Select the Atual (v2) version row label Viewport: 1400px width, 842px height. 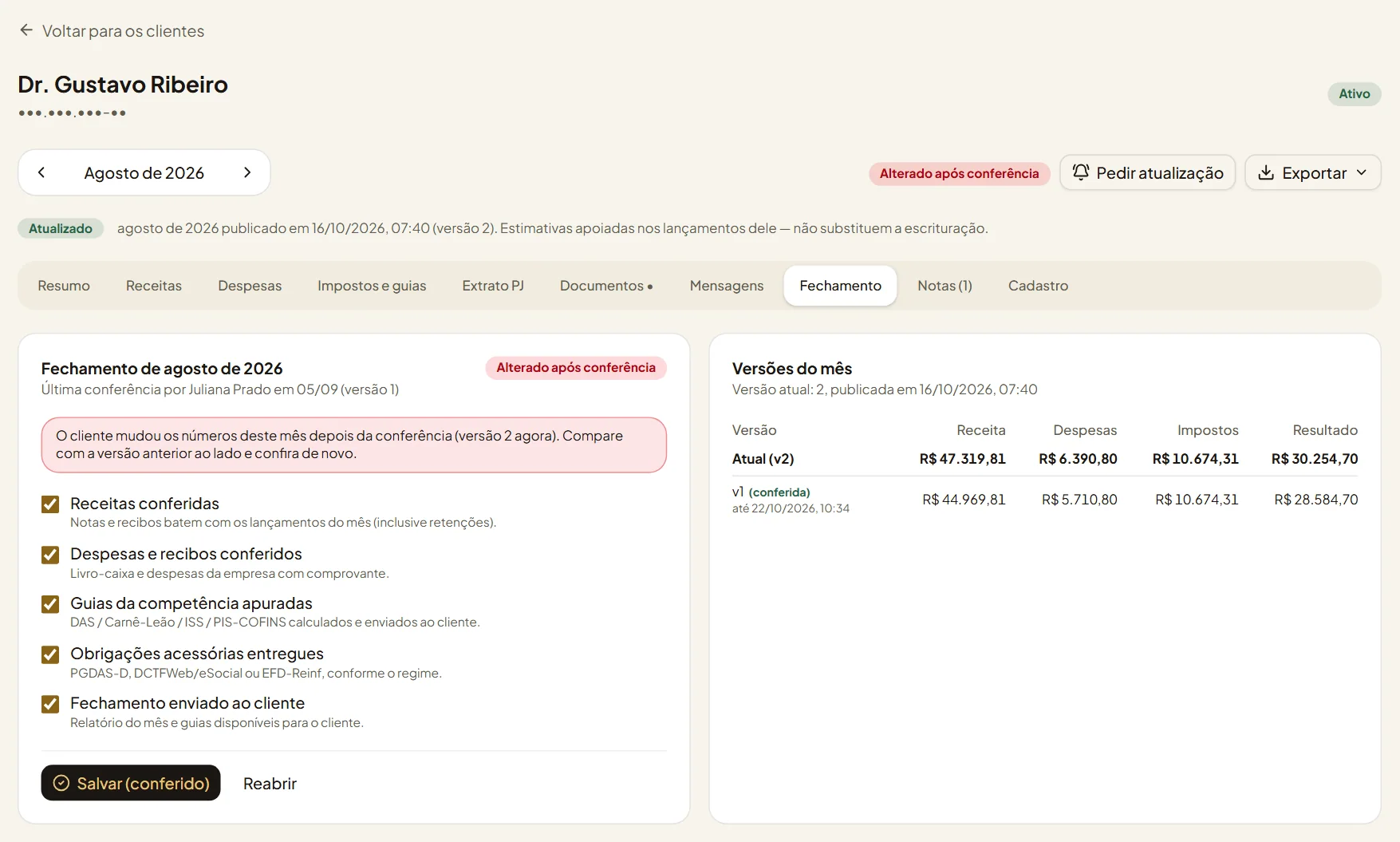point(763,459)
